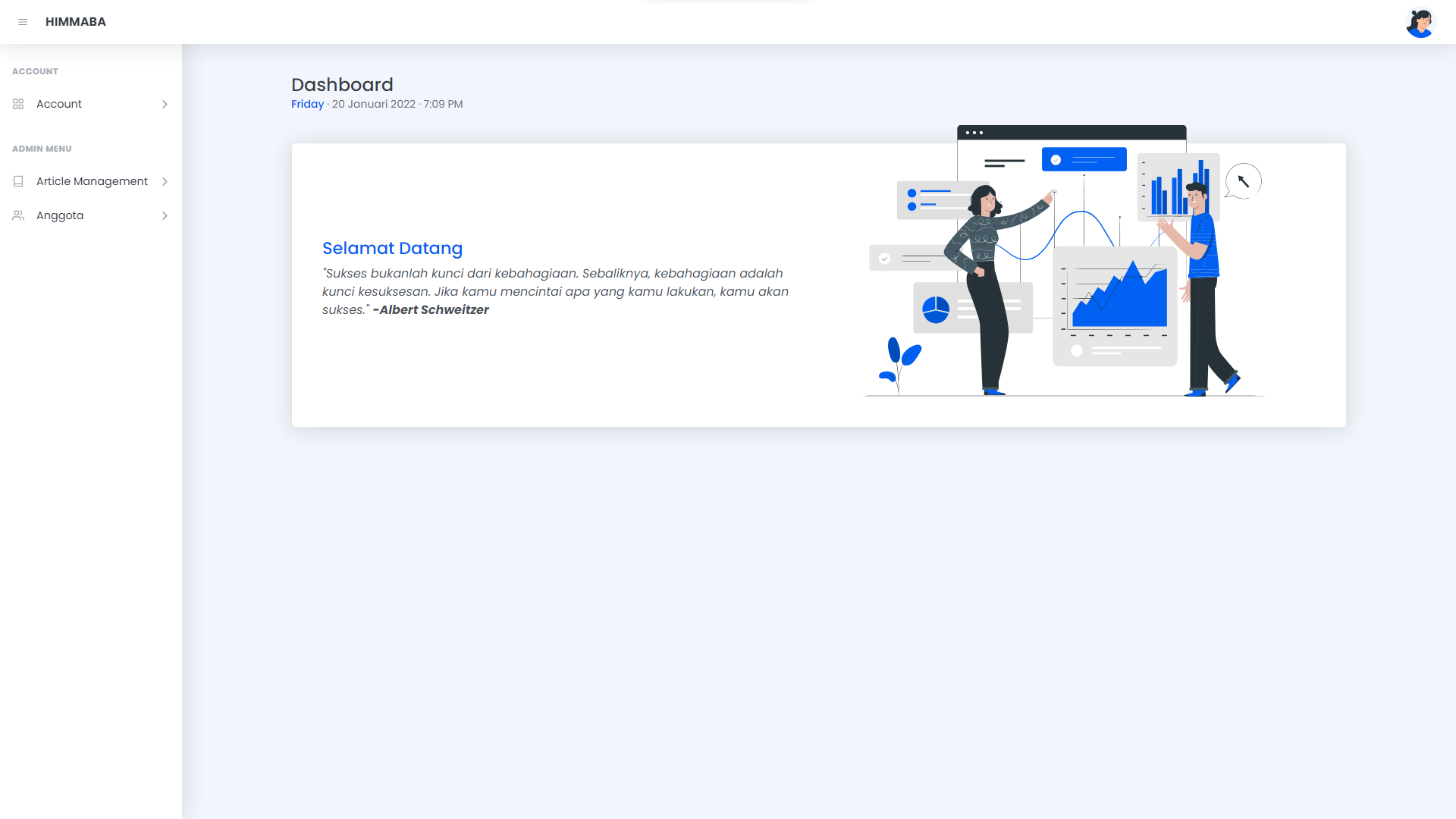Screen dimensions: 1456x819
Task: Click the person icon next to Anggota
Action: [x=18, y=215]
